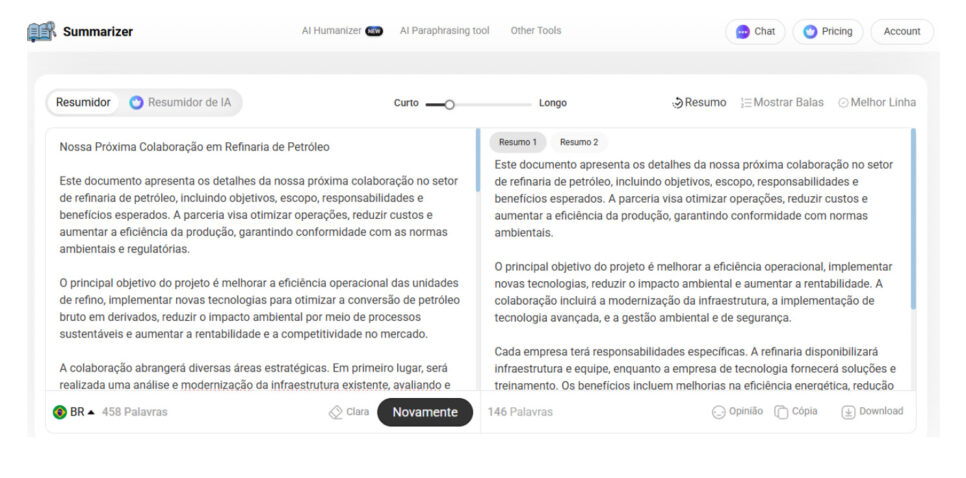966x478 pixels.
Task: Click the Resumo mode icon
Action: click(677, 103)
